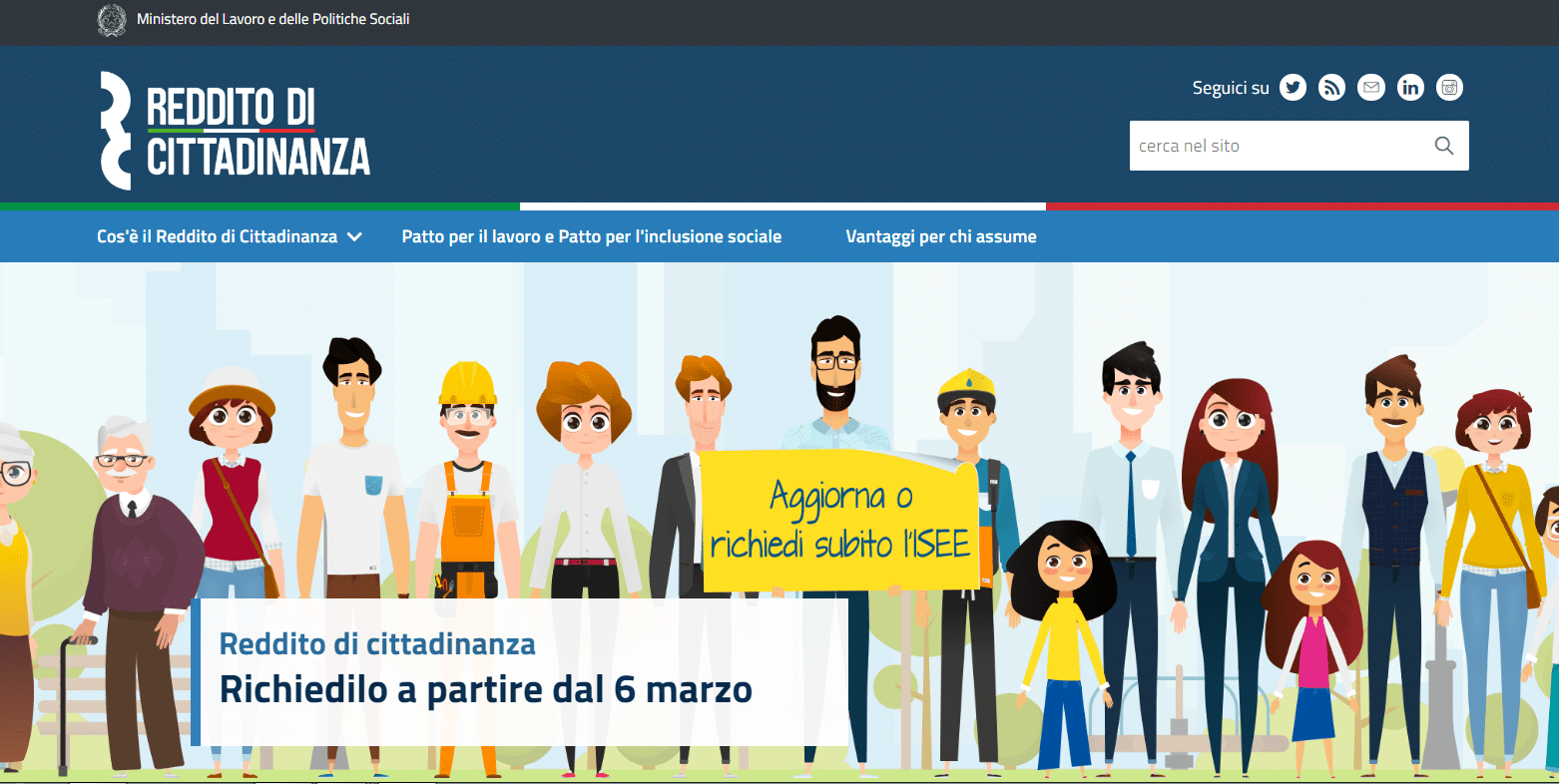Open Richiedilo a partire dal 6 marzo headline
Image resolution: width=1559 pixels, height=784 pixels.
(x=485, y=689)
